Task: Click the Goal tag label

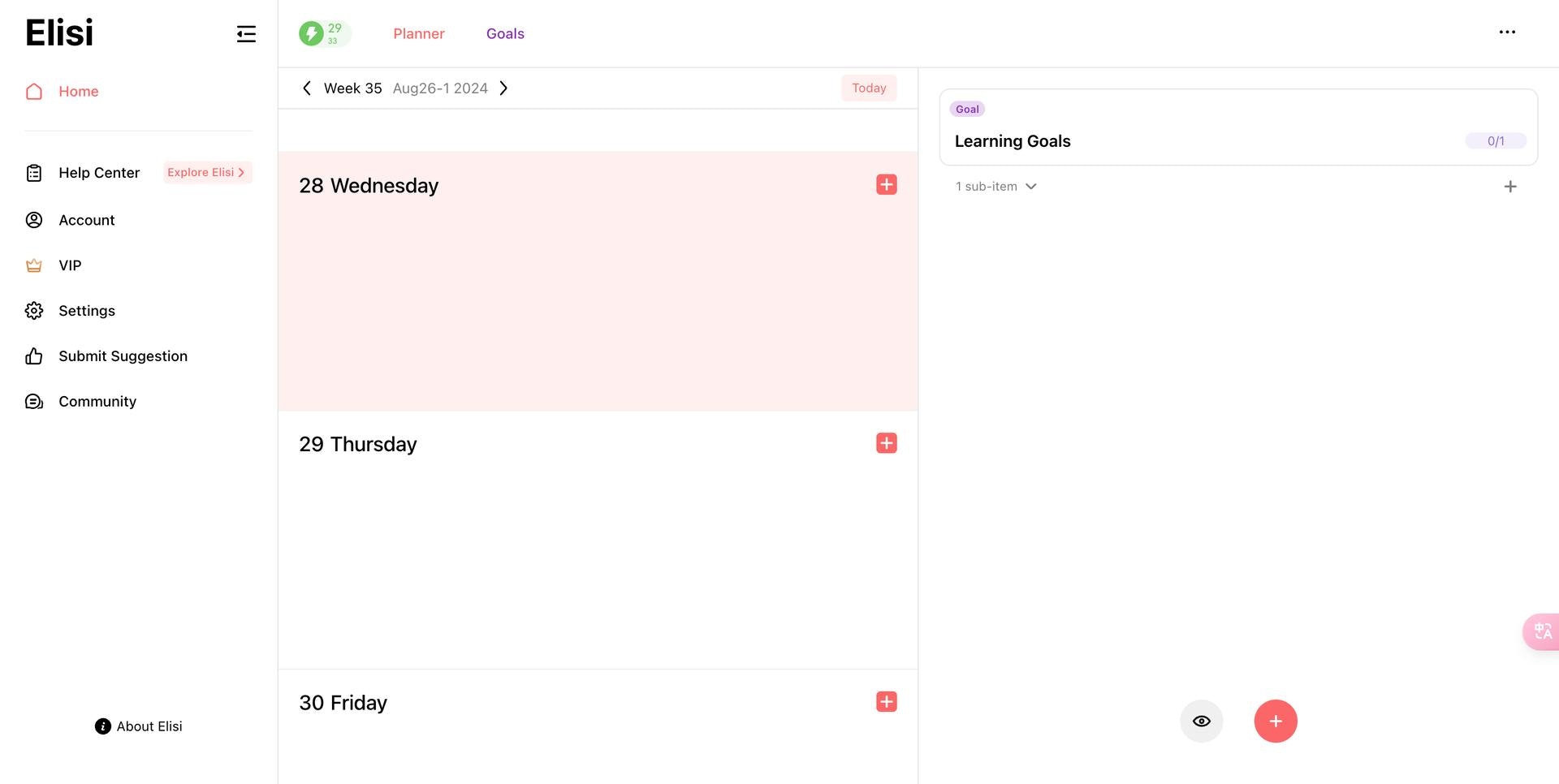Action: [967, 109]
